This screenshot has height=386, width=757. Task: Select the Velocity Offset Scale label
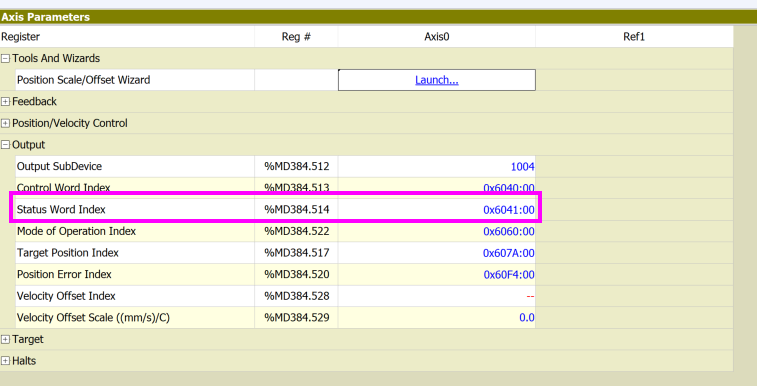[93, 317]
